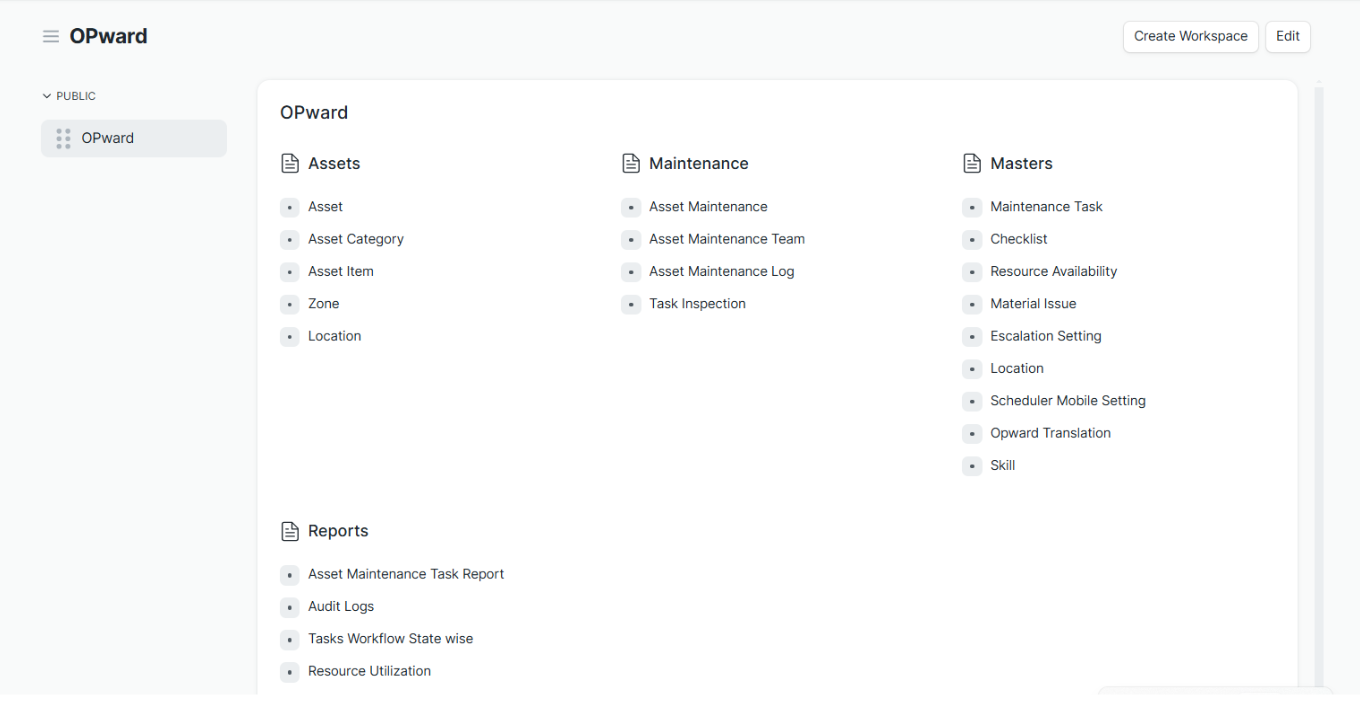The width and height of the screenshot is (1360, 701).
Task: Click the document icon next to Maintenance heading
Action: point(631,164)
